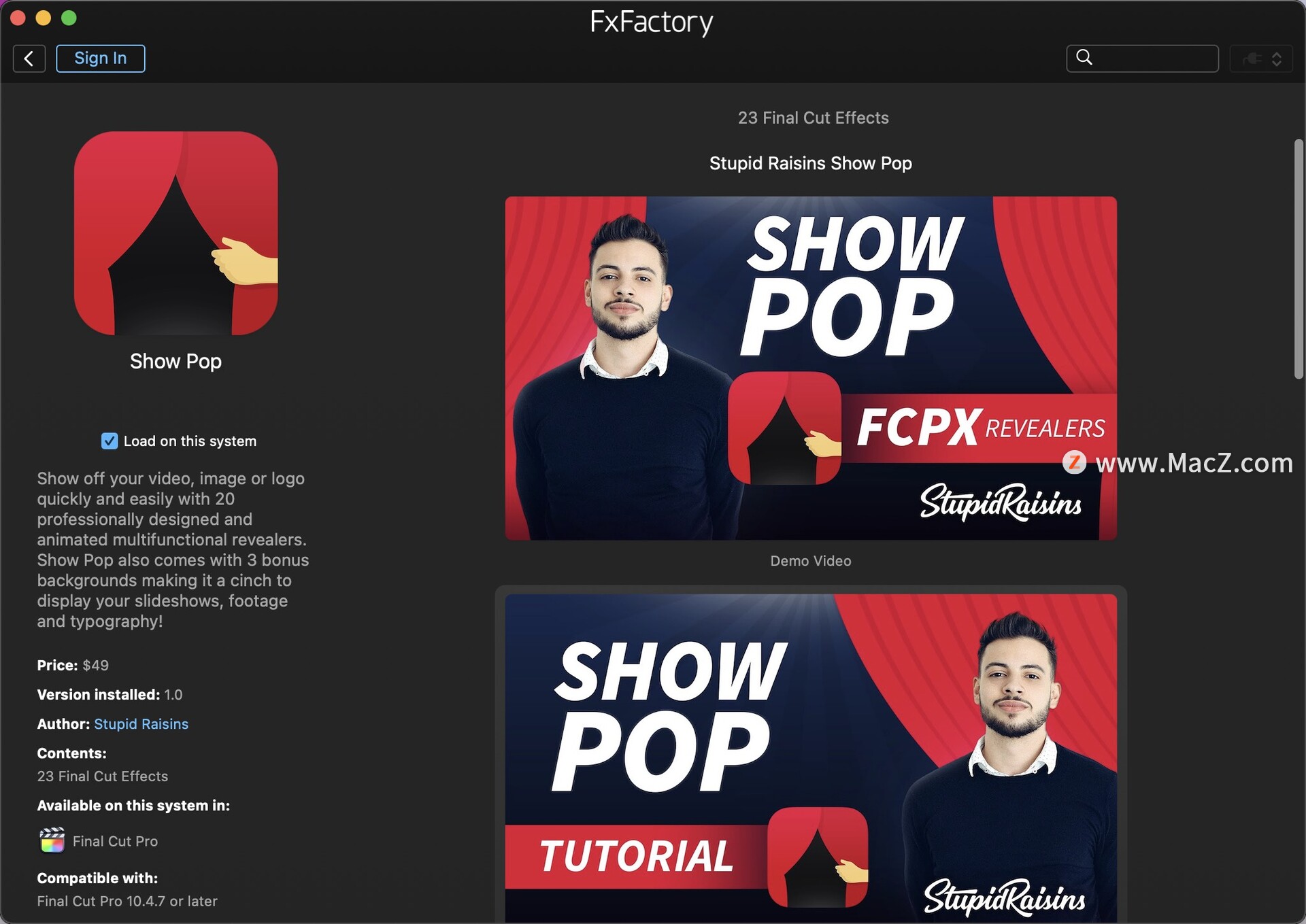
Task: Click the Final Cut Pro clapperboard icon
Action: tap(52, 840)
